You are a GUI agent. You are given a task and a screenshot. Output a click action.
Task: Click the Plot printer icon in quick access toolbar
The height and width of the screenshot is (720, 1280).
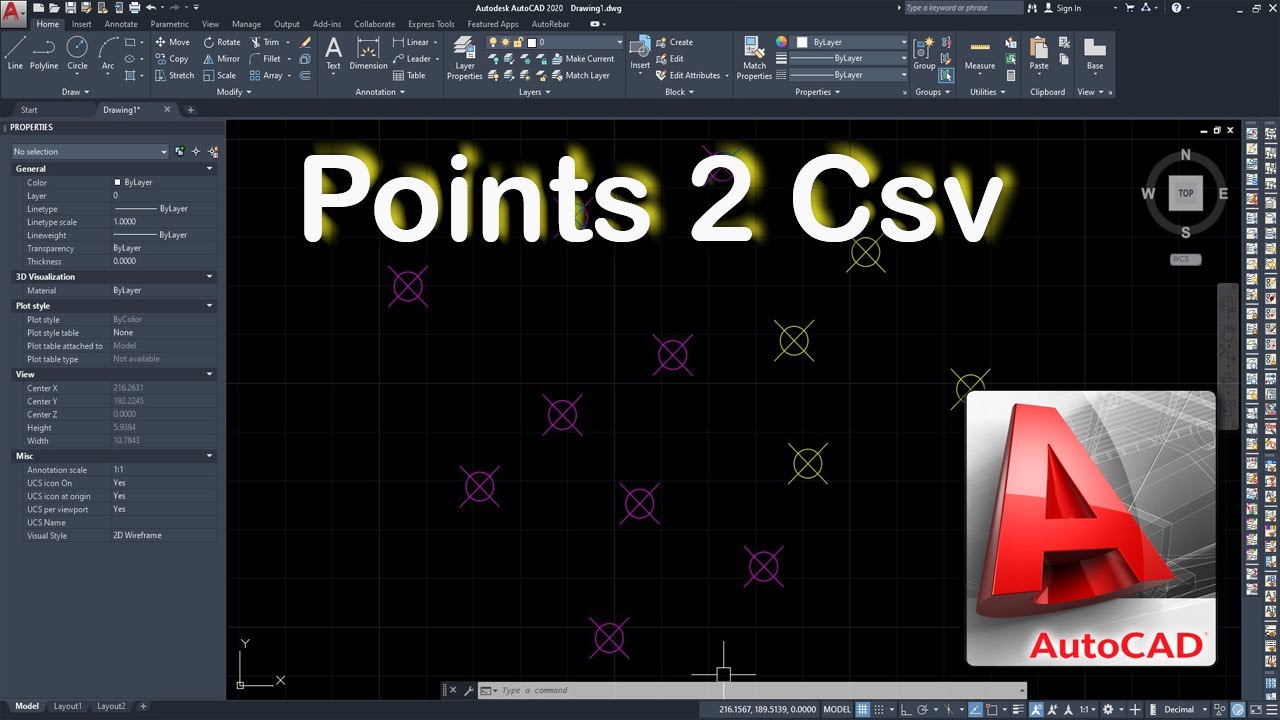point(136,8)
